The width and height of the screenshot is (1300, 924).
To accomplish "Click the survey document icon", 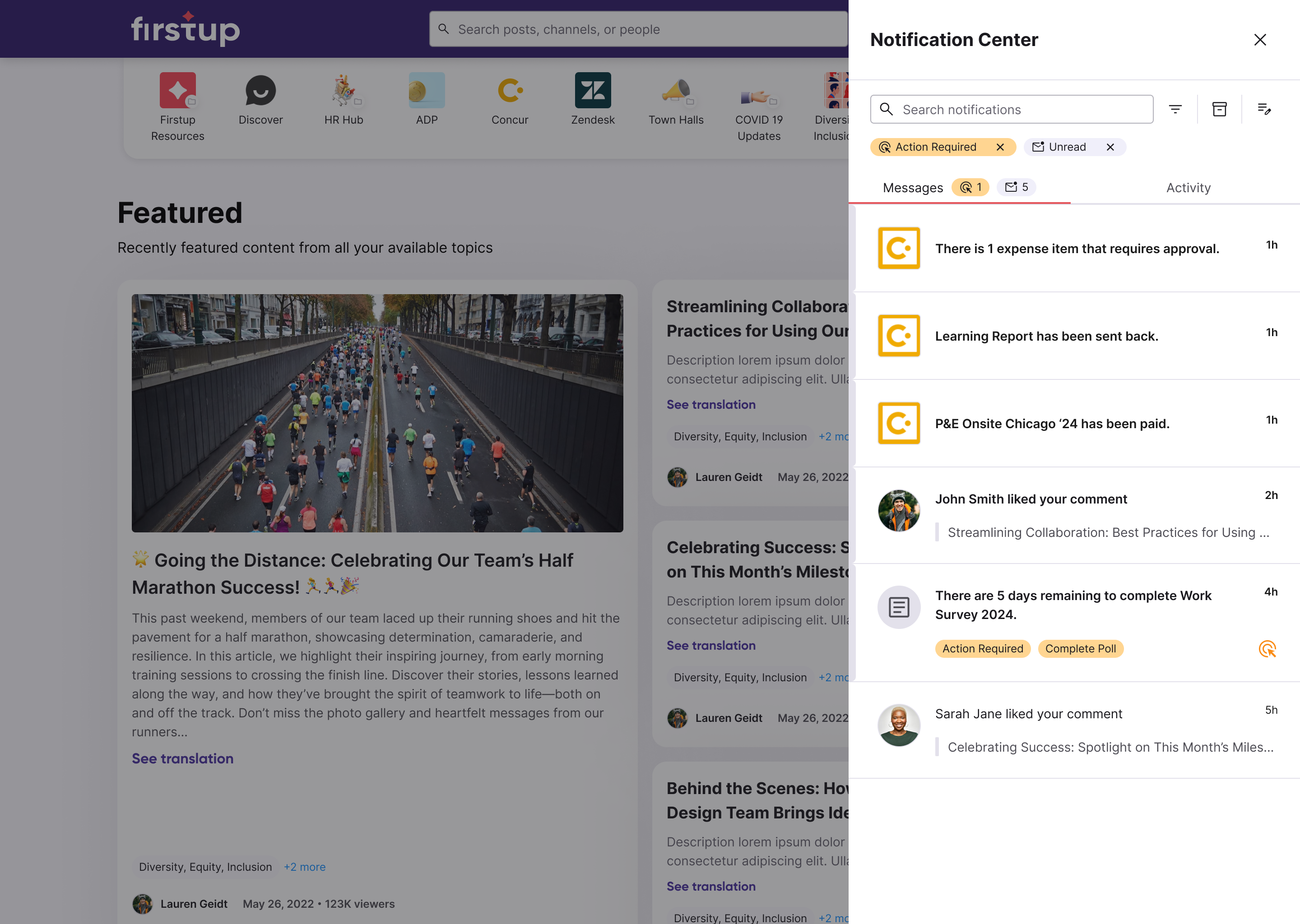I will pos(899,607).
